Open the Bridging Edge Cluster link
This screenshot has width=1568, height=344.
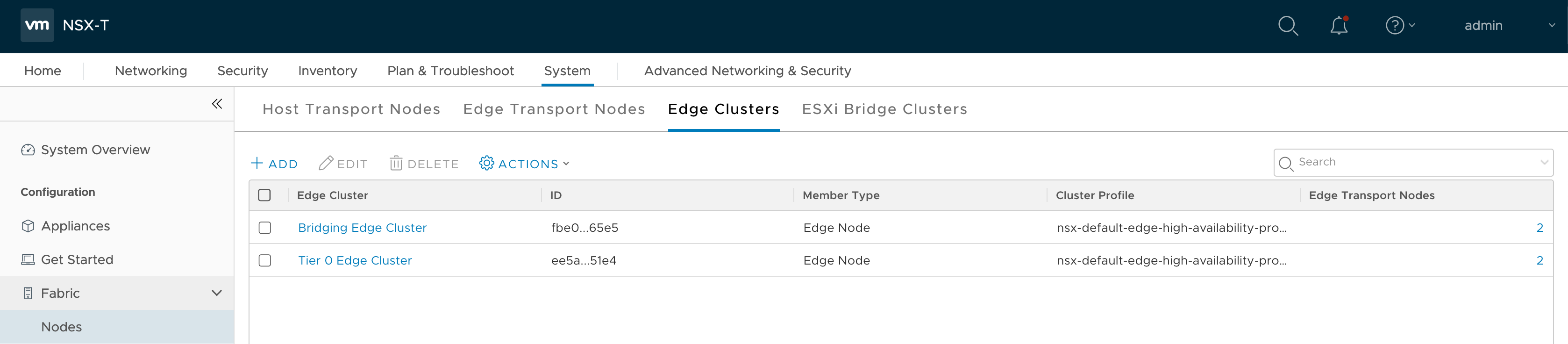tap(362, 228)
